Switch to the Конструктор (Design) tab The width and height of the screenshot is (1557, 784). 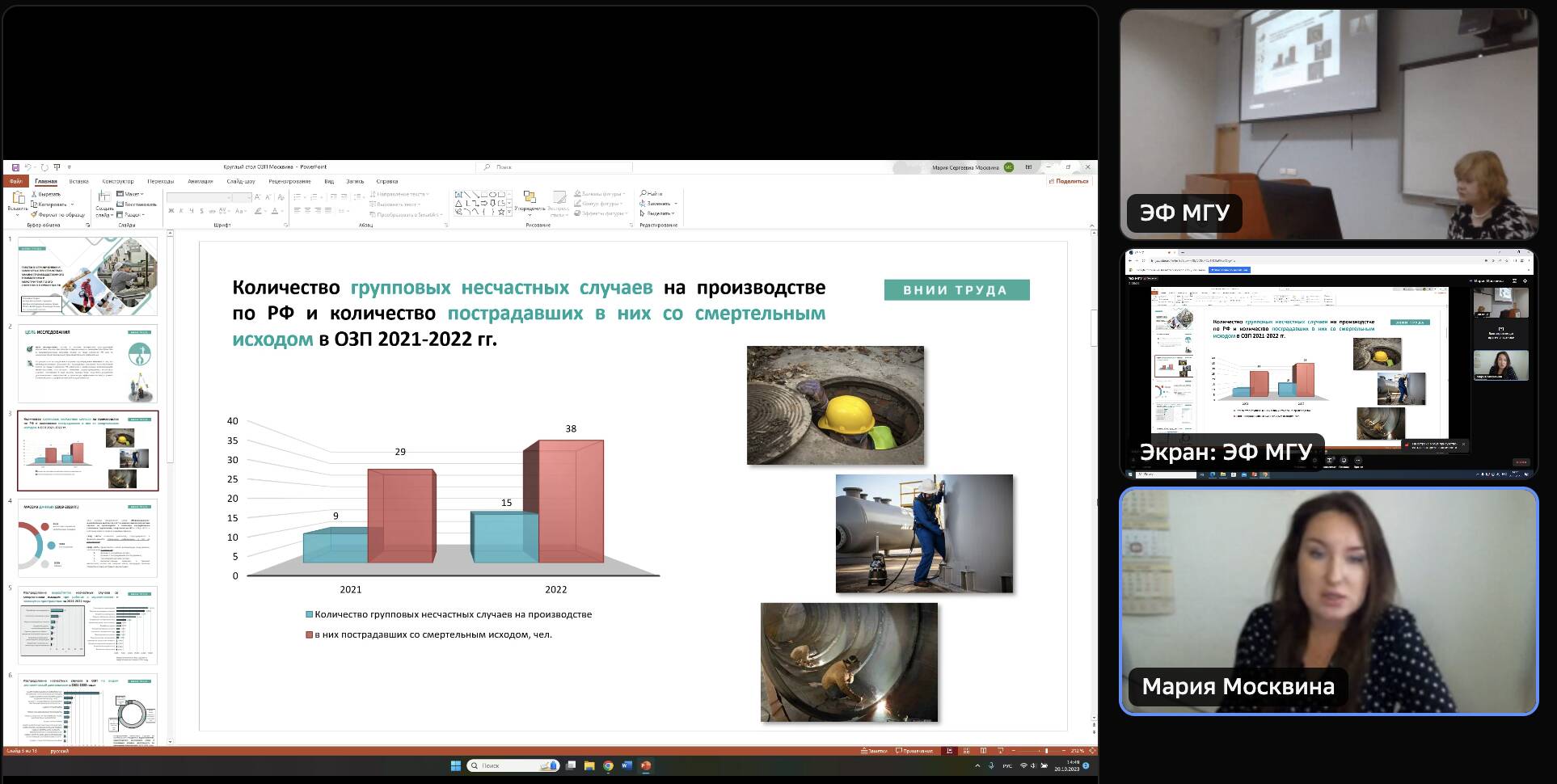coord(118,181)
